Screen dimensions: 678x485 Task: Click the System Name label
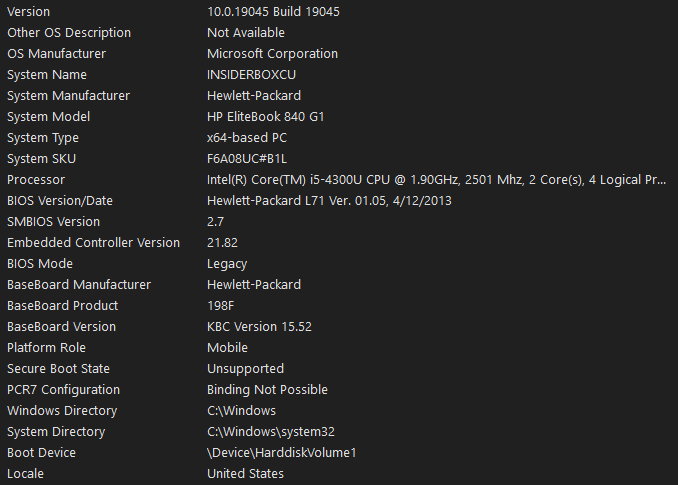point(47,75)
